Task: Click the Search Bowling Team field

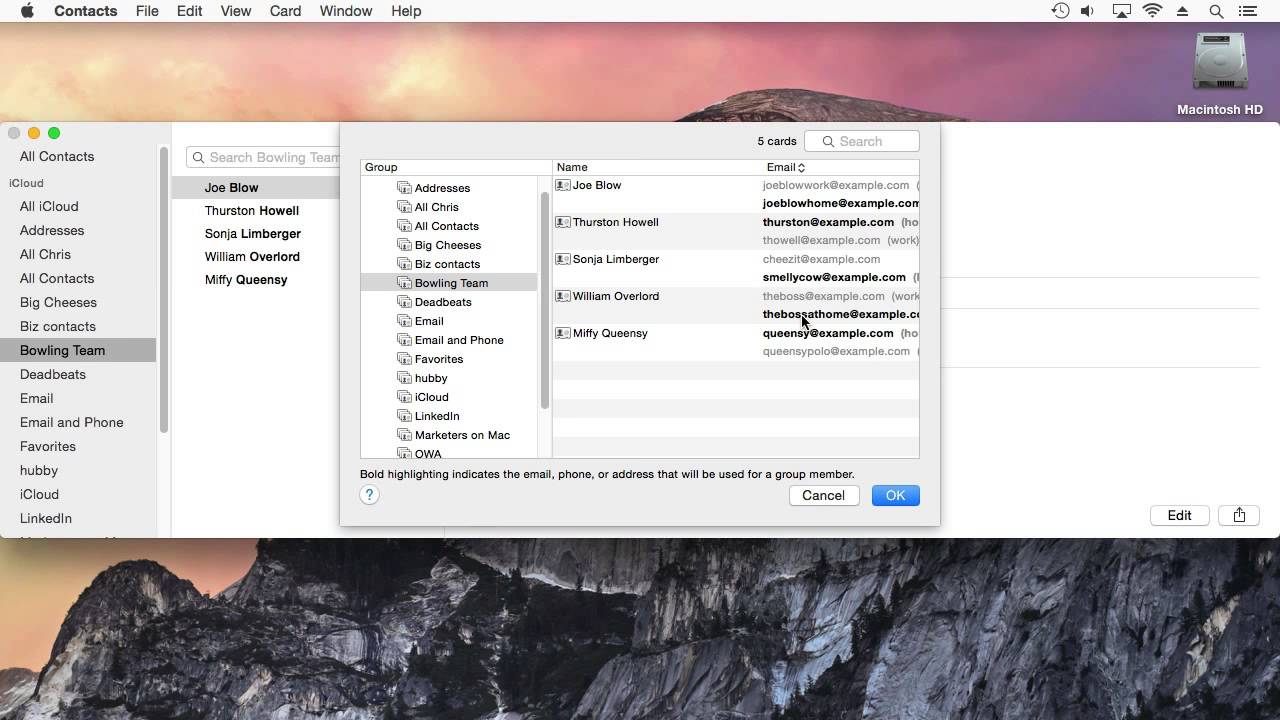Action: point(264,157)
